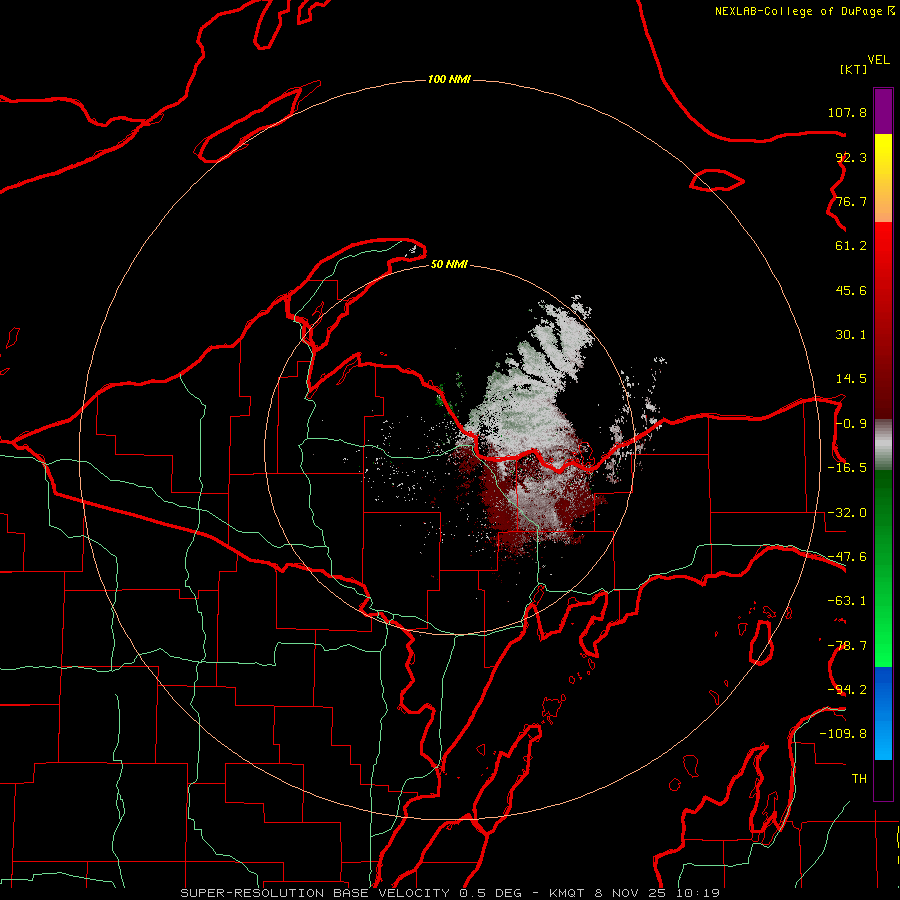Viewport: 900px width, 900px height.
Task: Click the 30.1 legend value
Action: pos(851,335)
